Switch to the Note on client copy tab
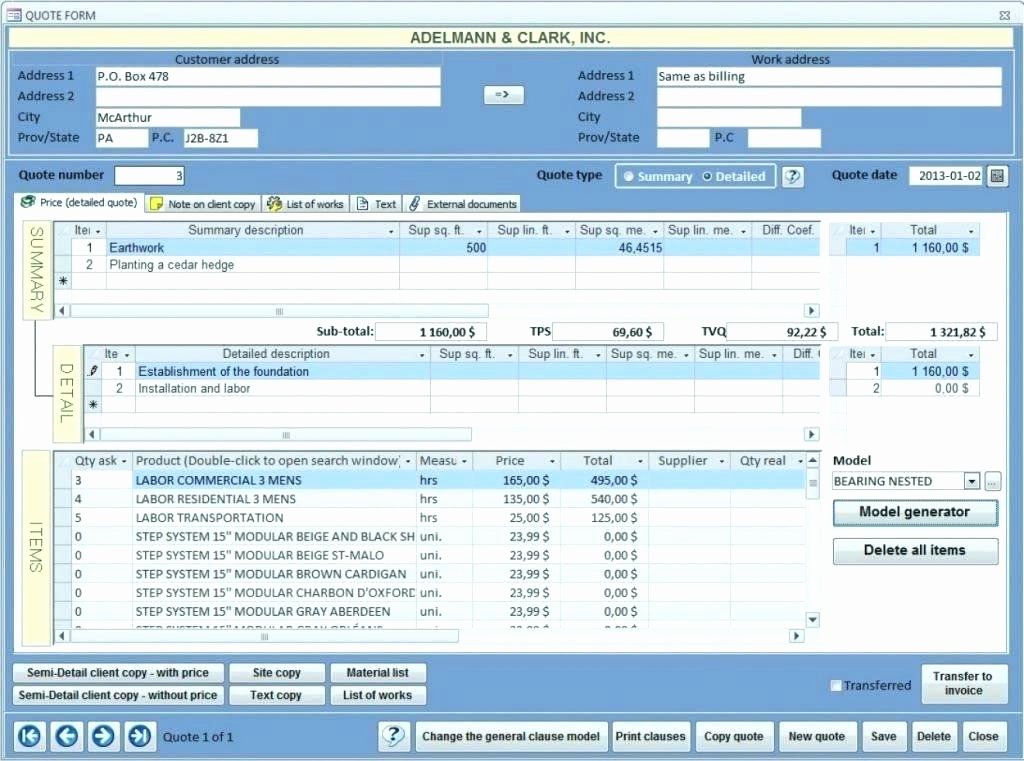1024x761 pixels. tap(202, 204)
